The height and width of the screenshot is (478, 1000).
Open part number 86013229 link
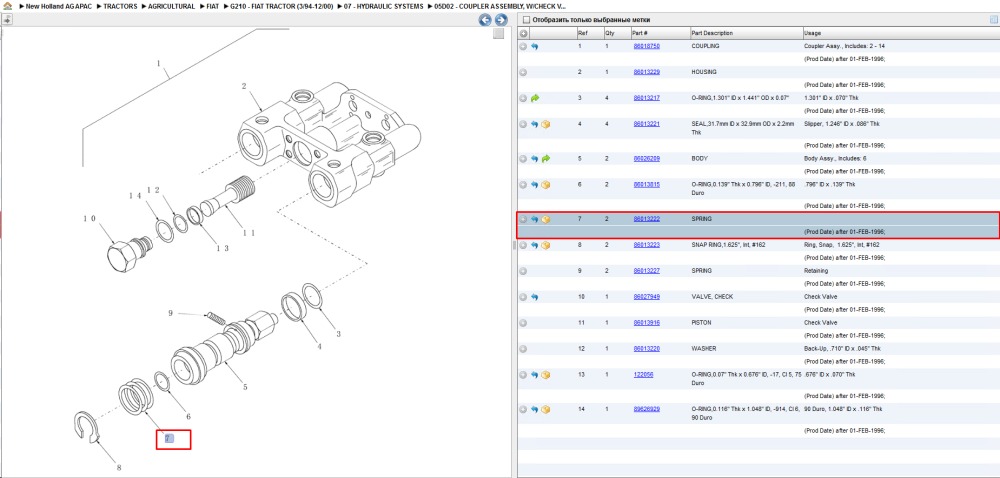click(x=646, y=72)
